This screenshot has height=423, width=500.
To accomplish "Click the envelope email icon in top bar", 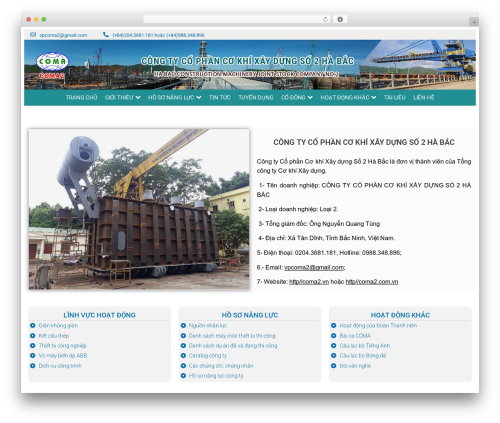I will (33, 35).
